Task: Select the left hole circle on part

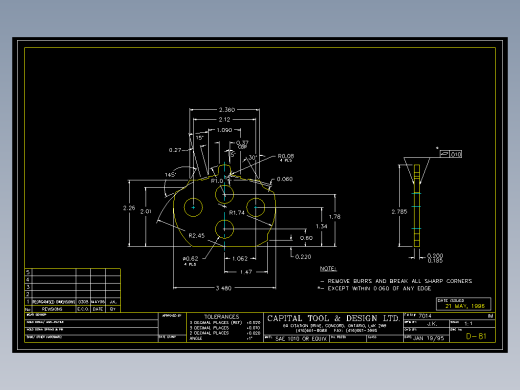Action: point(193,207)
